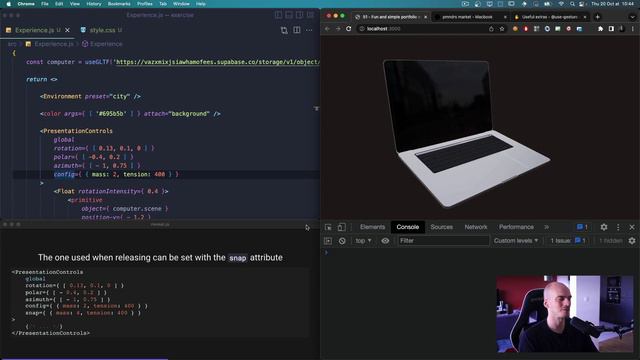The image size is (640, 360).
Task: Click the src breadcrumb segment
Action: click(x=12, y=44)
